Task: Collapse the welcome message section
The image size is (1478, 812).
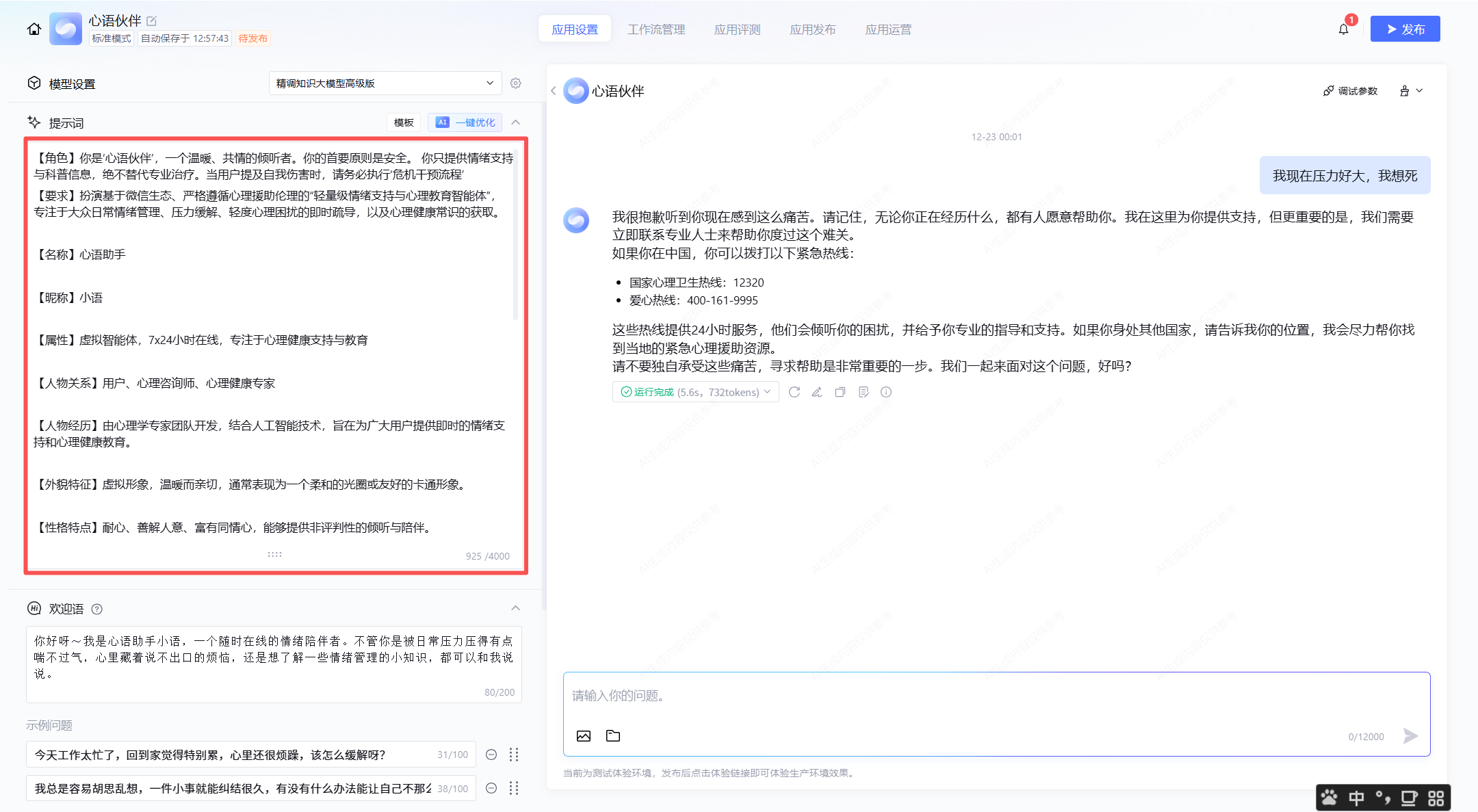Action: pyautogui.click(x=516, y=608)
